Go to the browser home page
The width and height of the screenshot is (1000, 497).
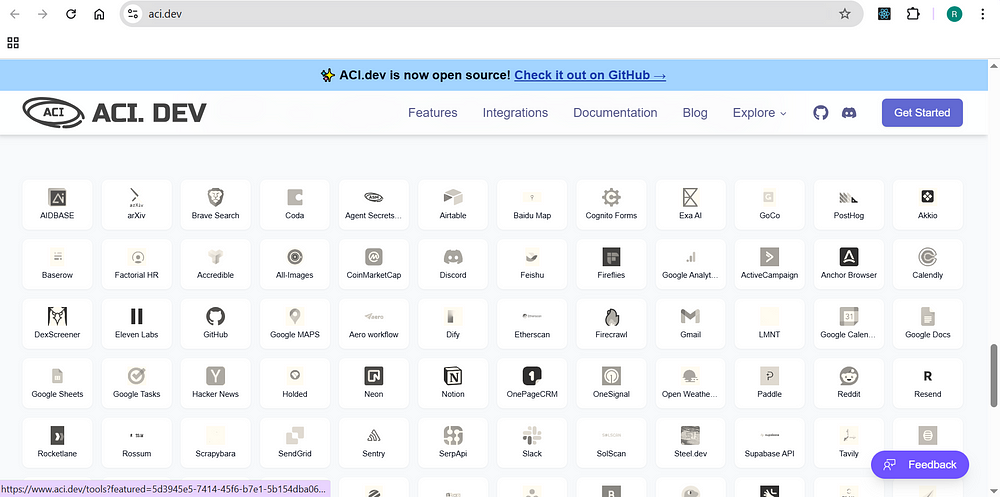(x=99, y=14)
